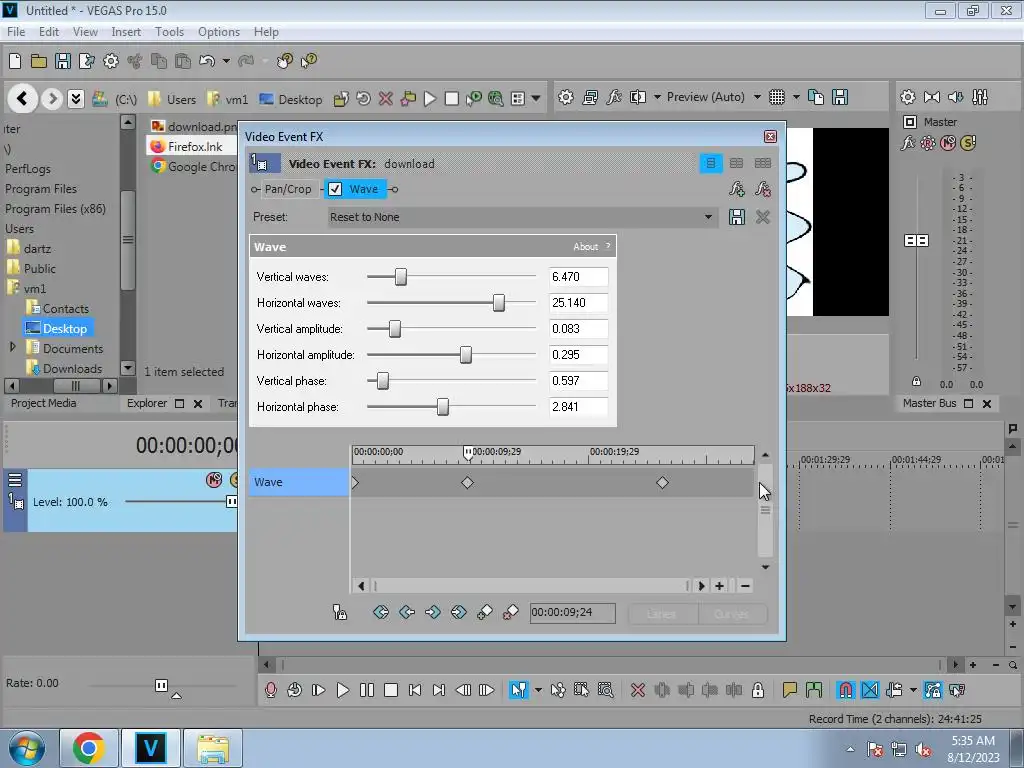
Task: Toggle the Wave effect checkbox
Action: [x=335, y=189]
